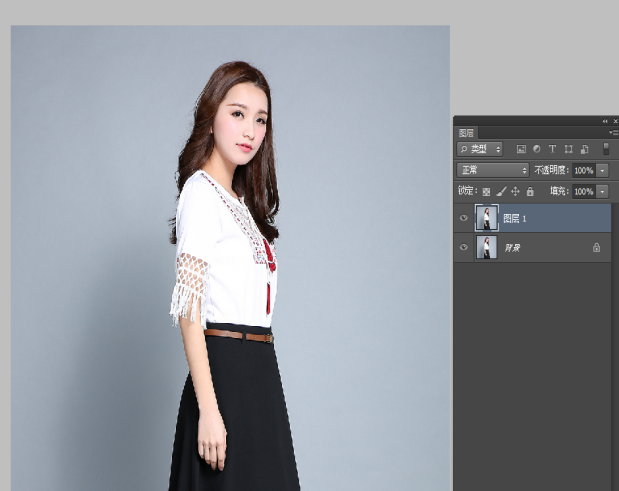
Task: Select the 图层 panel tab
Action: (466, 133)
